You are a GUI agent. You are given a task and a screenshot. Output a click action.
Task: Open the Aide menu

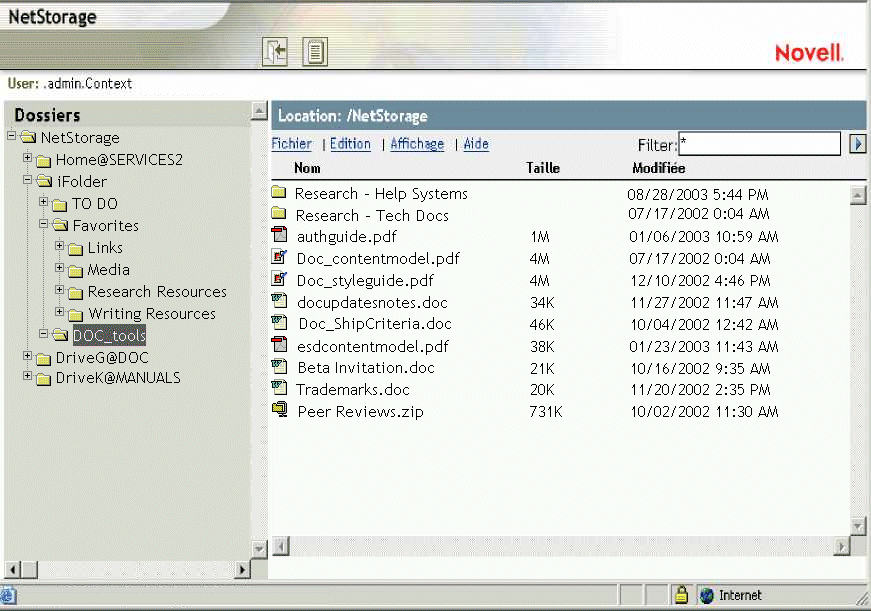476,144
